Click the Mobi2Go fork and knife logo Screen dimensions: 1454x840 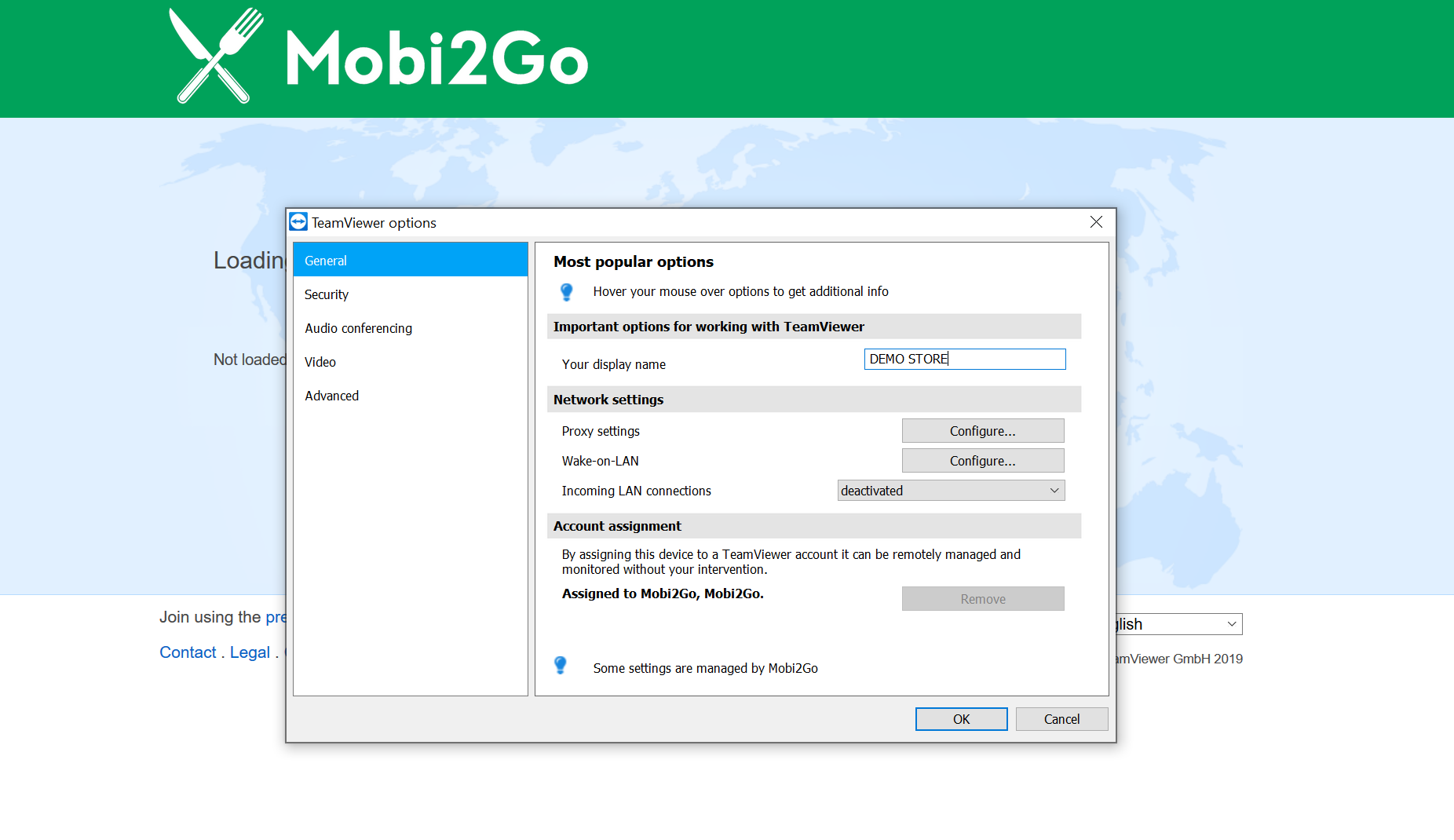[x=217, y=56]
